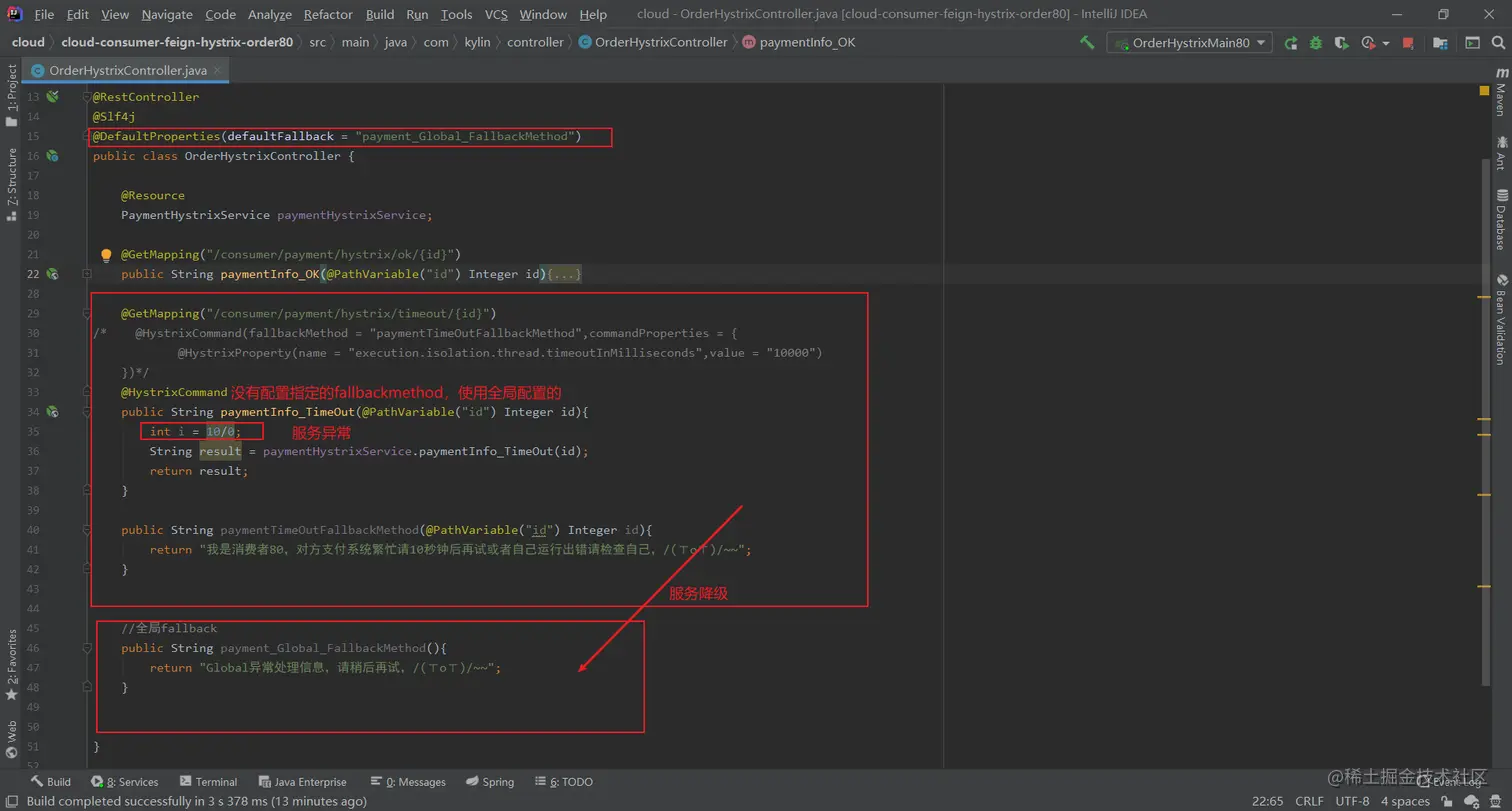Click the lightbulb intention icon on line 21
This screenshot has width=1512, height=811.
(x=107, y=255)
